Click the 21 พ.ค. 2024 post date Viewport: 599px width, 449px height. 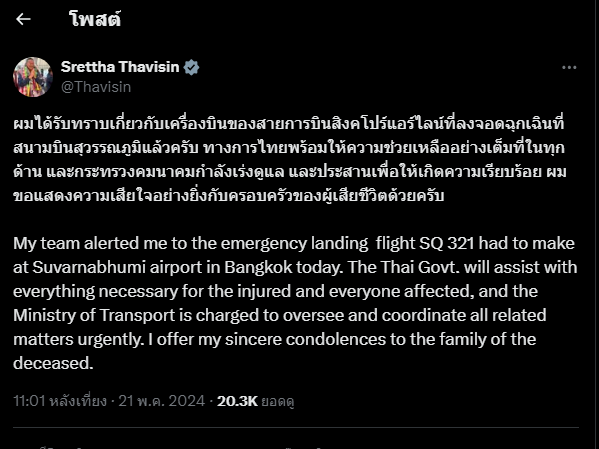click(162, 401)
